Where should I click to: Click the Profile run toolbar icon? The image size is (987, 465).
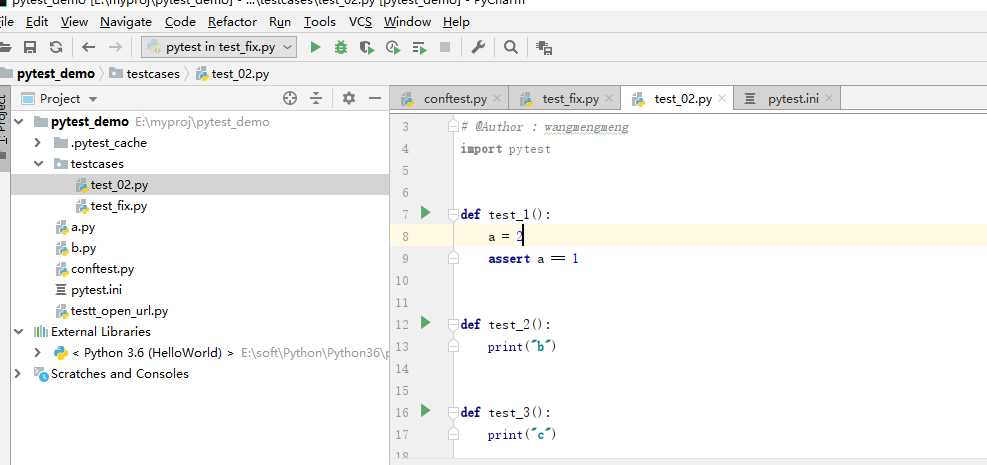pyautogui.click(x=393, y=47)
